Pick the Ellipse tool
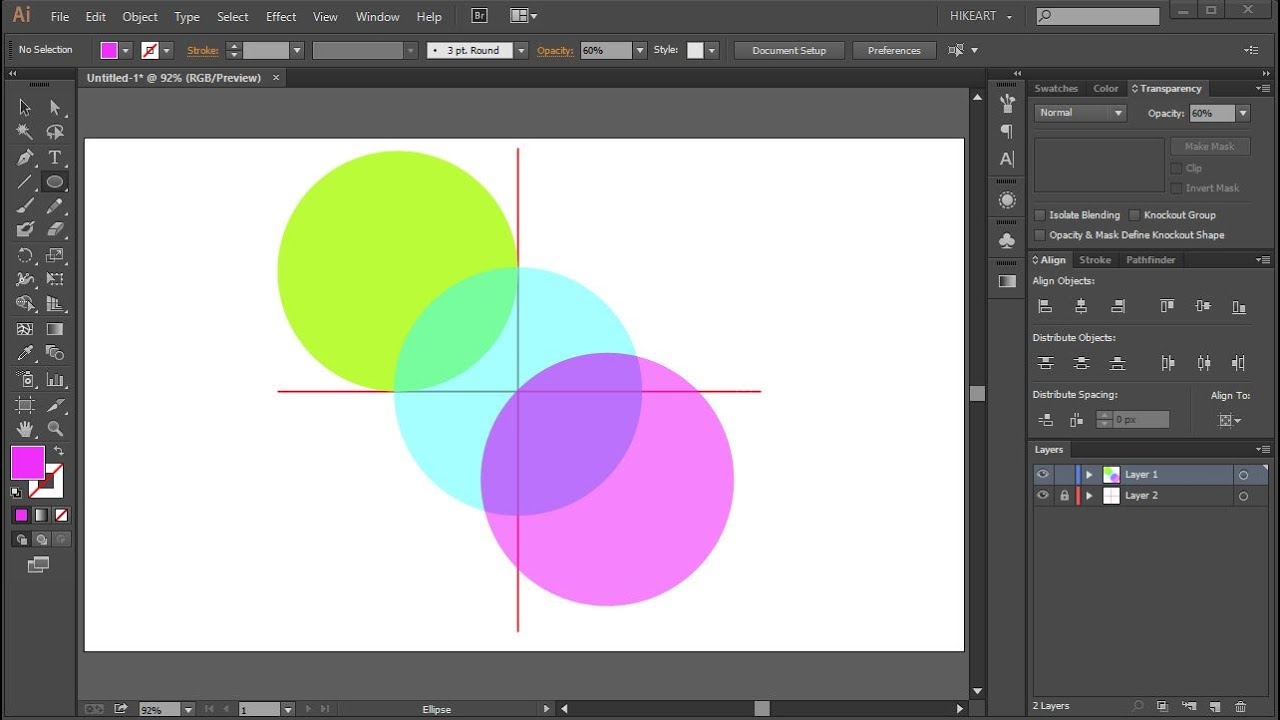The height and width of the screenshot is (720, 1280). (55, 182)
